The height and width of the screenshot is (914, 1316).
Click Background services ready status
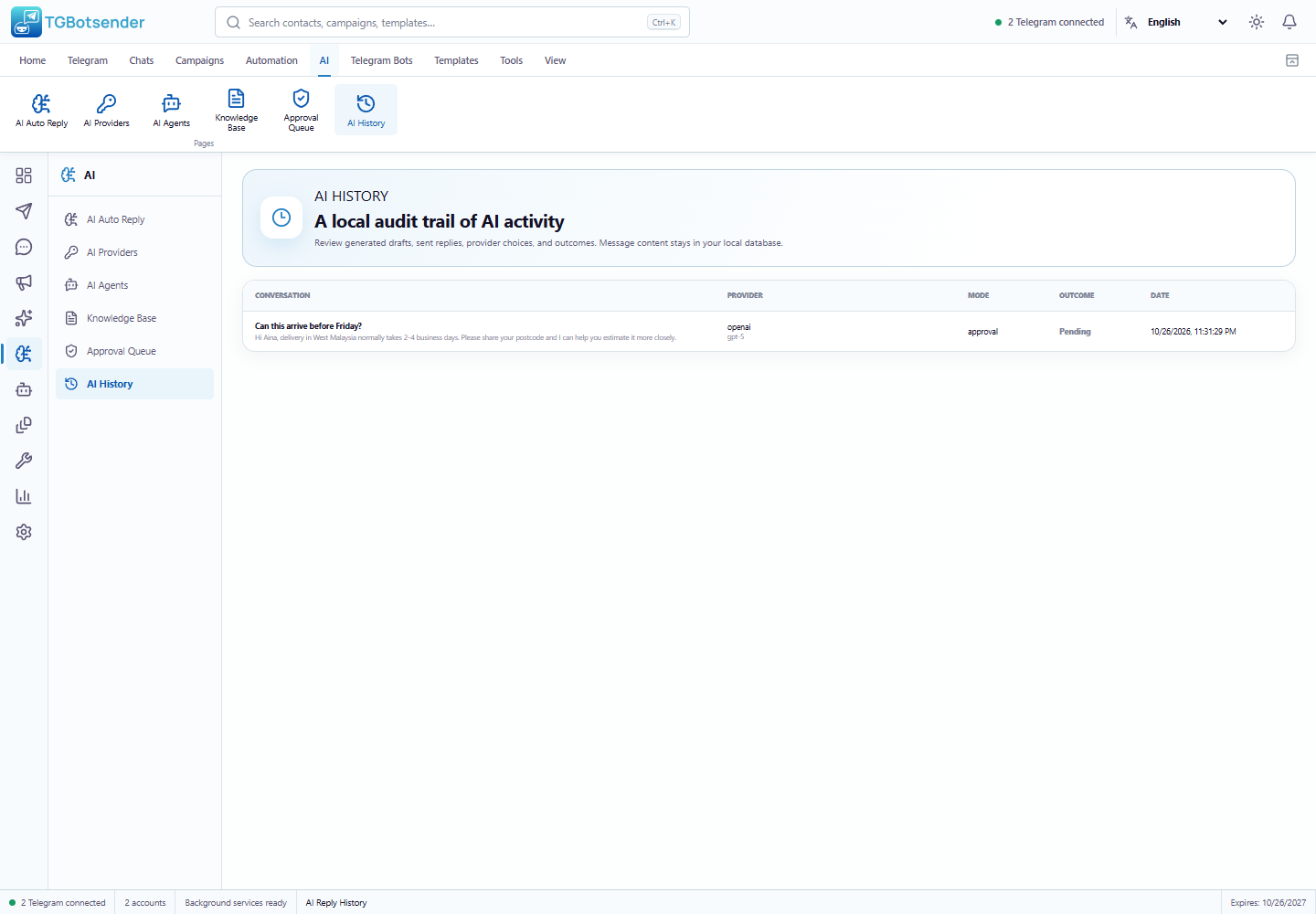pos(236,902)
